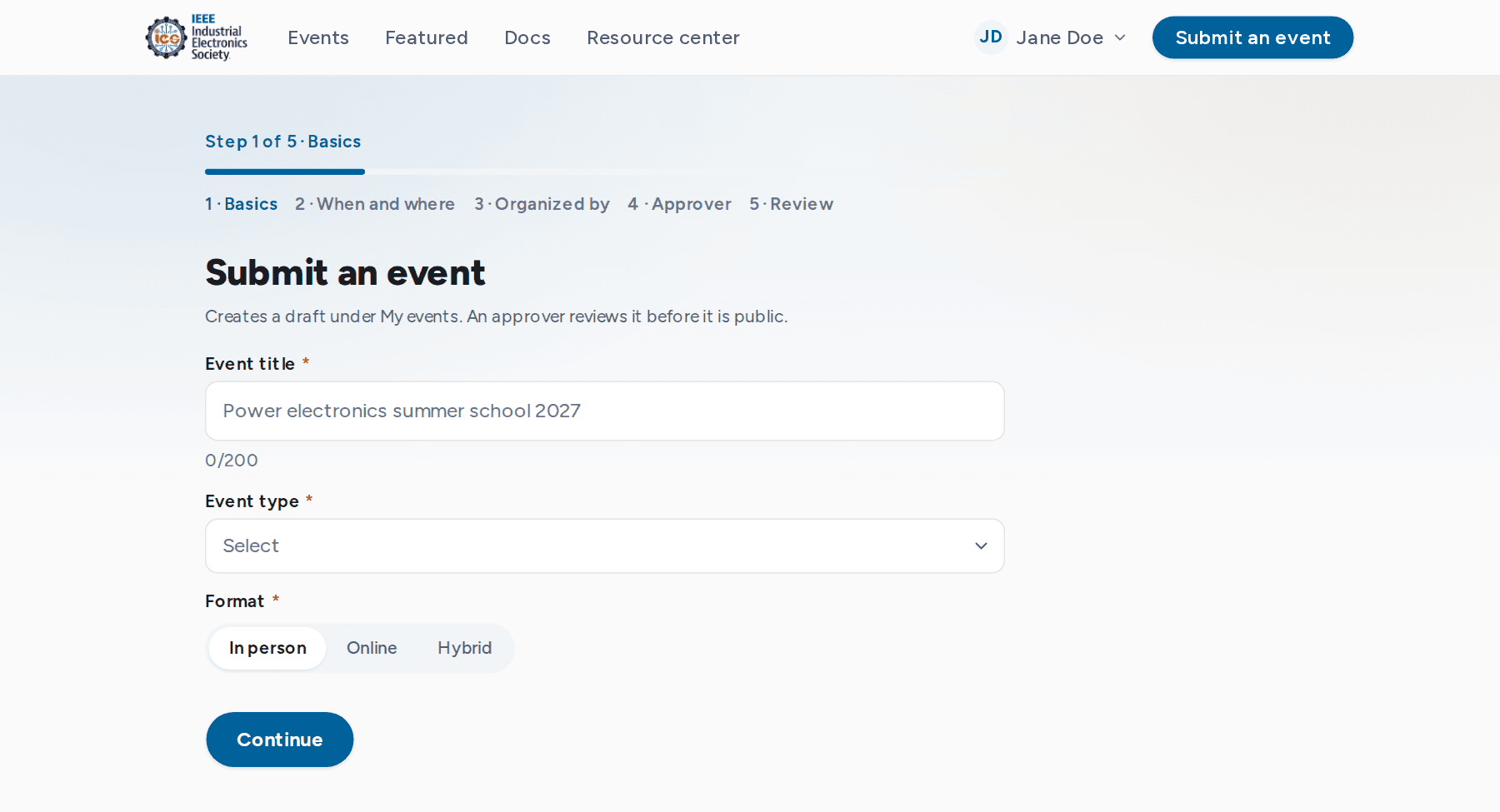This screenshot has width=1500, height=812.
Task: Expand the Jane Doe account chevron
Action: [1120, 37]
